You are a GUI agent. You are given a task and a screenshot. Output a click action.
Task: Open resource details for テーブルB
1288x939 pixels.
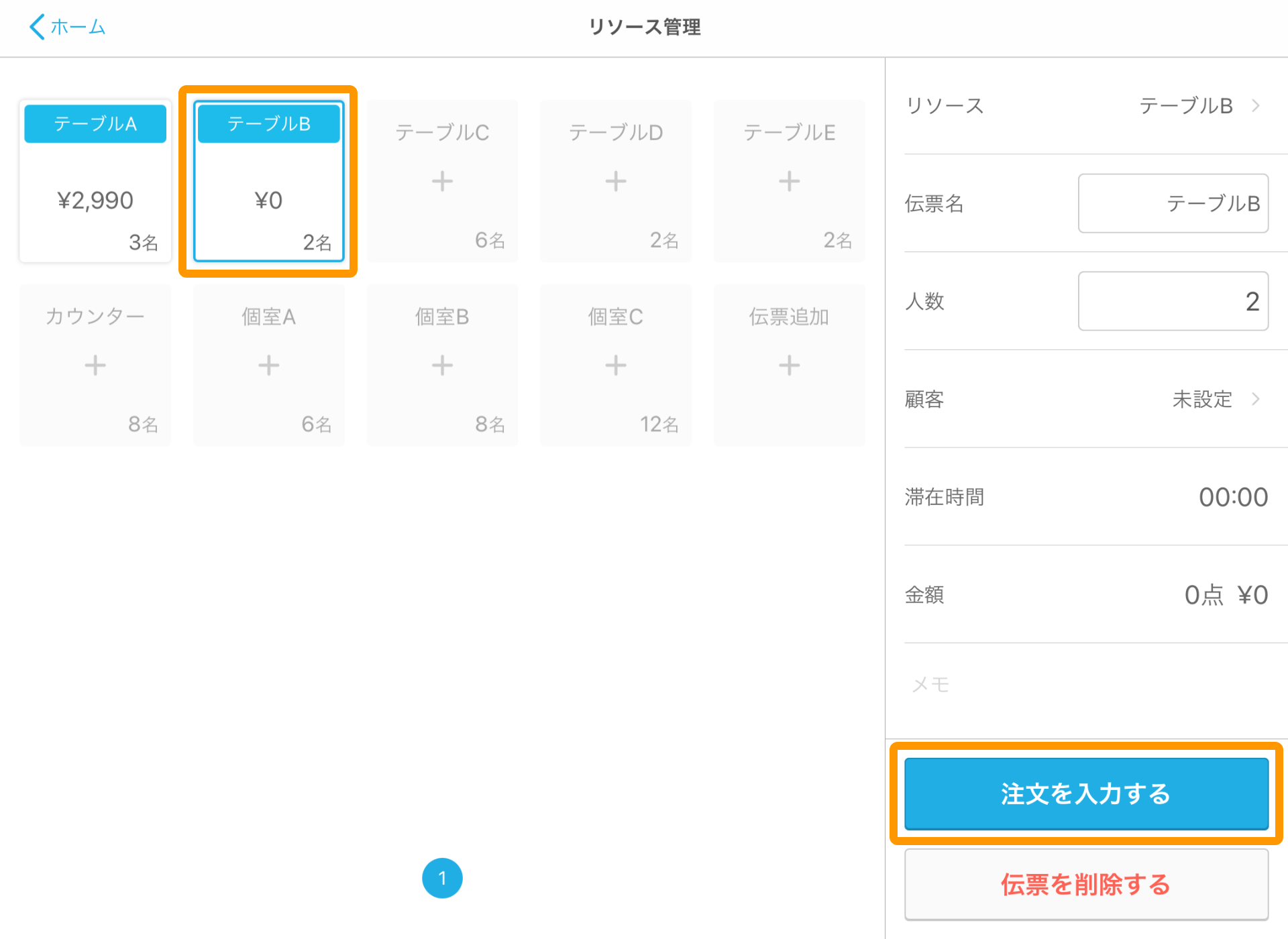1186,105
